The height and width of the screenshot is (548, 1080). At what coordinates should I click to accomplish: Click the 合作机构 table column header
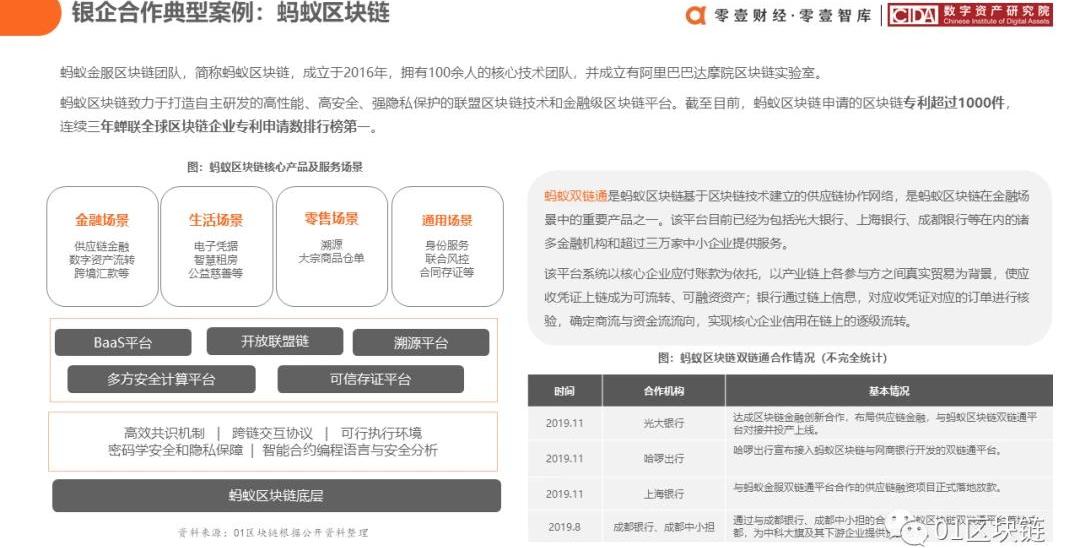point(664,391)
